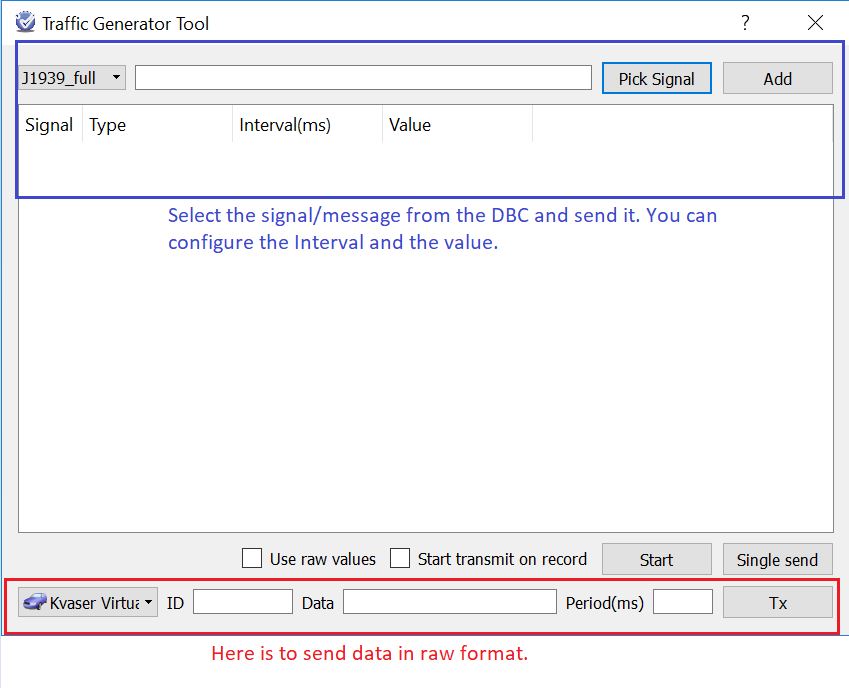Click the Traffic Generator Tool title icon
Image resolution: width=849 pixels, height=688 pixels.
pyautogui.click(x=25, y=23)
